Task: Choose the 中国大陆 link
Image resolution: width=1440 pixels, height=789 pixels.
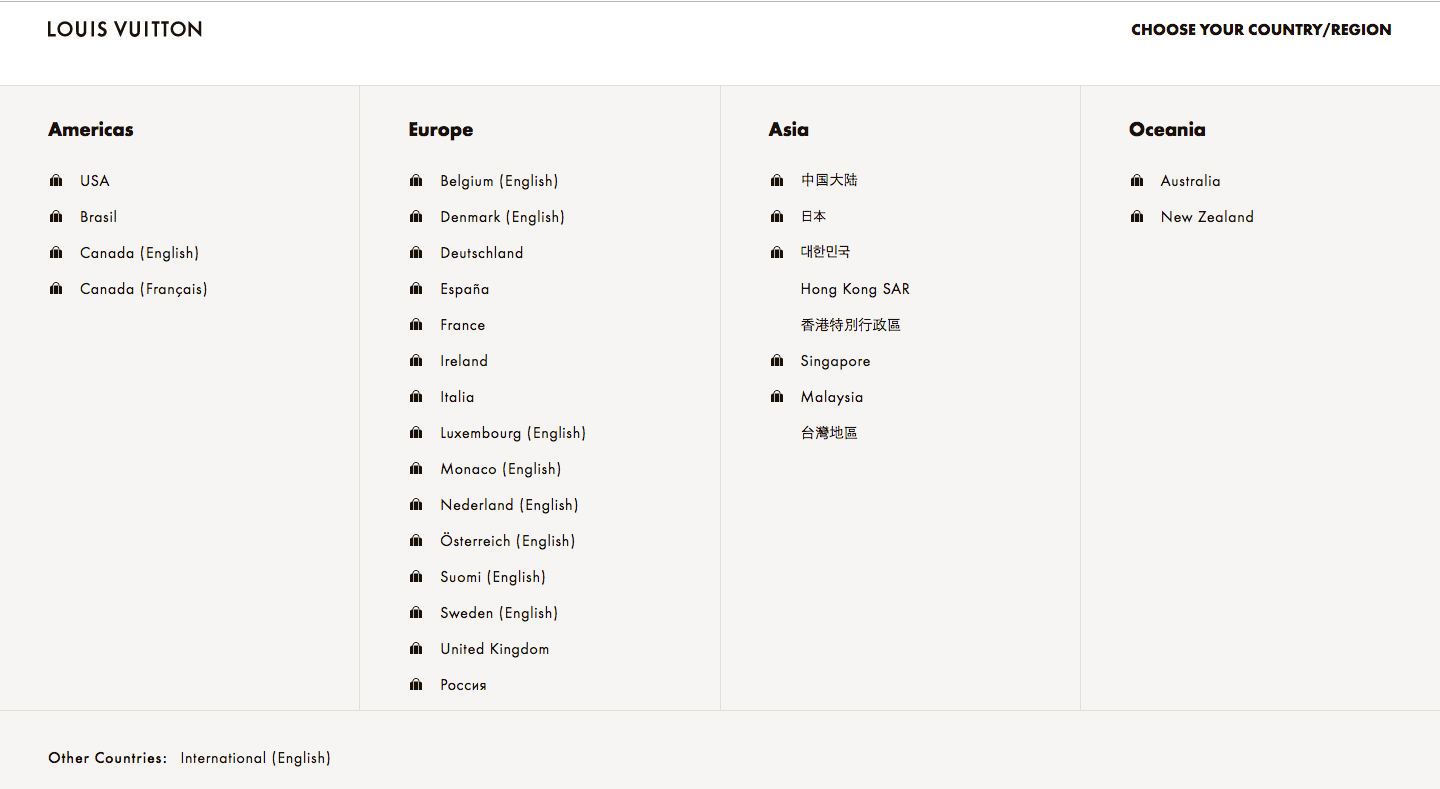Action: pyautogui.click(x=829, y=180)
